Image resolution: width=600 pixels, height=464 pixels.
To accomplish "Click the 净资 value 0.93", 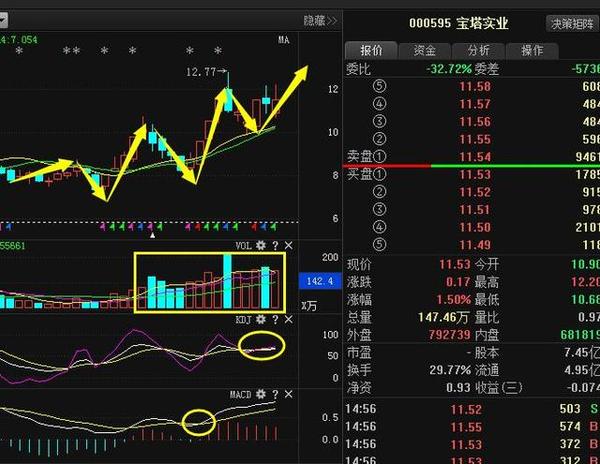I will tap(458, 387).
